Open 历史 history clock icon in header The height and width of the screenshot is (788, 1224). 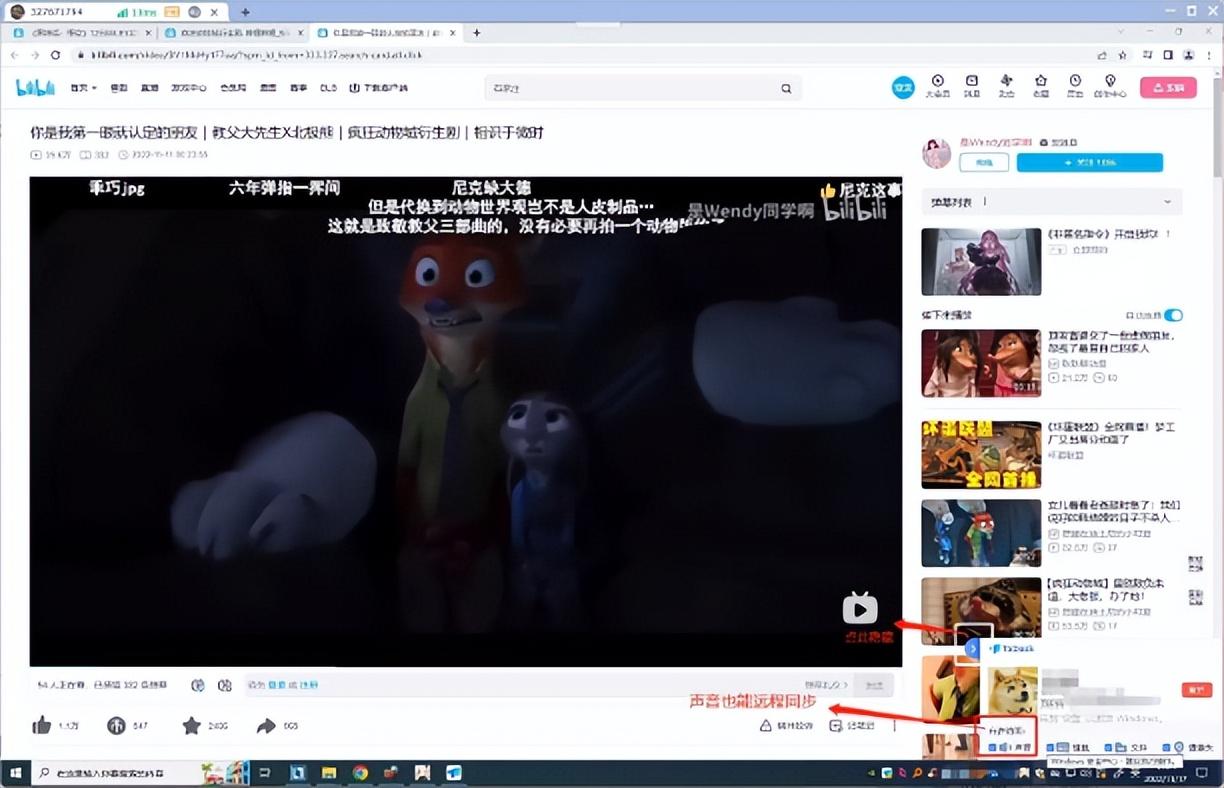click(x=1075, y=86)
